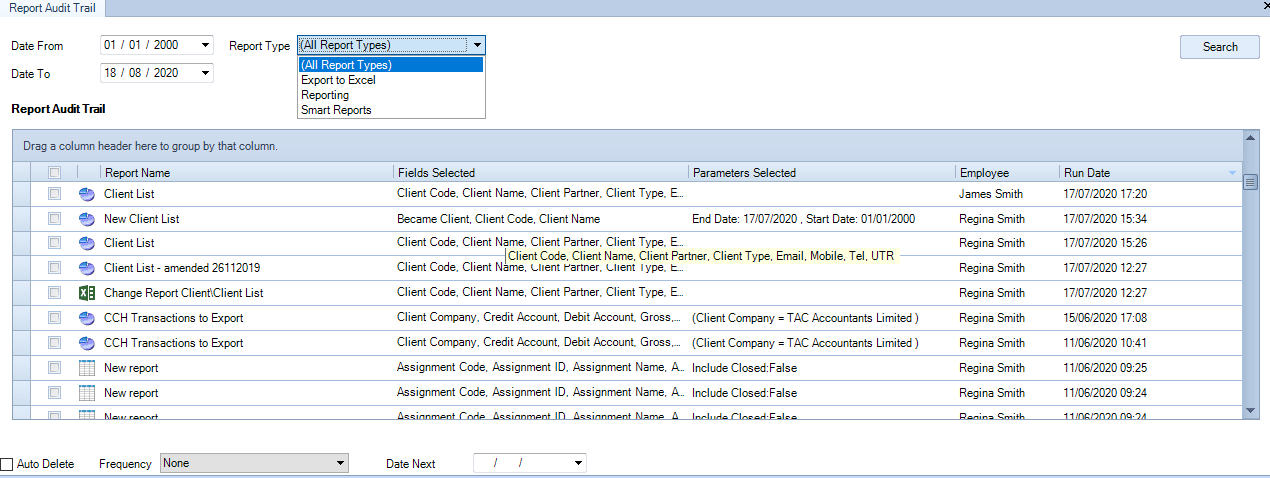Click the grid icon for New report run 09:25

87,368
